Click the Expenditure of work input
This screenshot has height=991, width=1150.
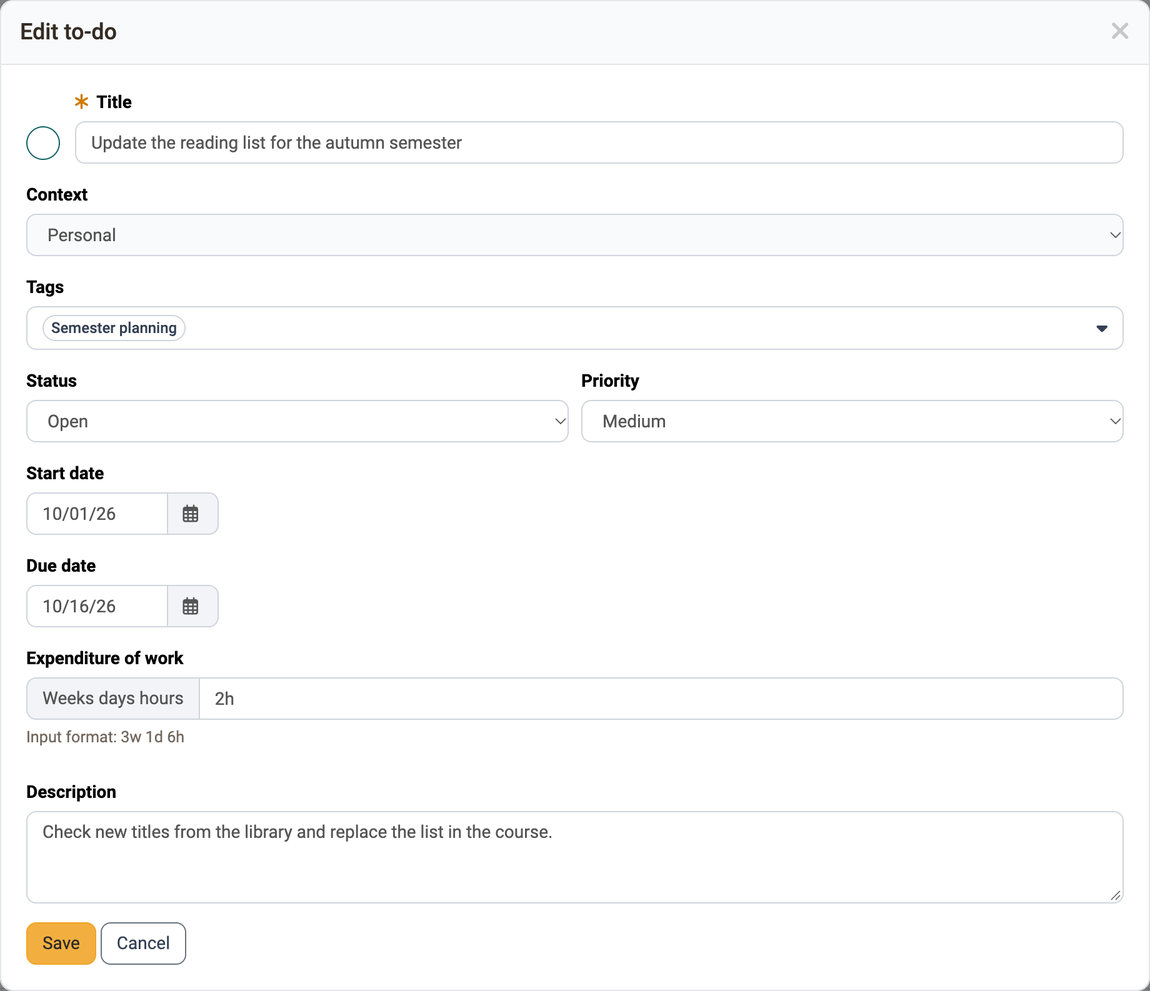coord(661,698)
